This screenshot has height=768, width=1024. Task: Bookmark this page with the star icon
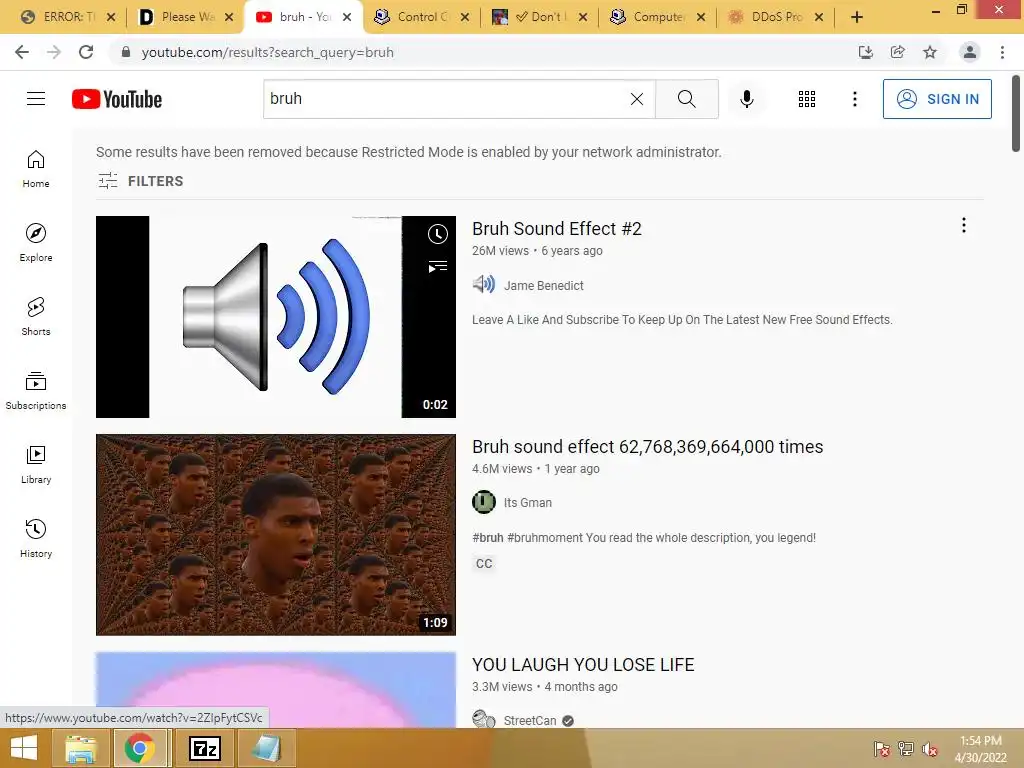(930, 52)
